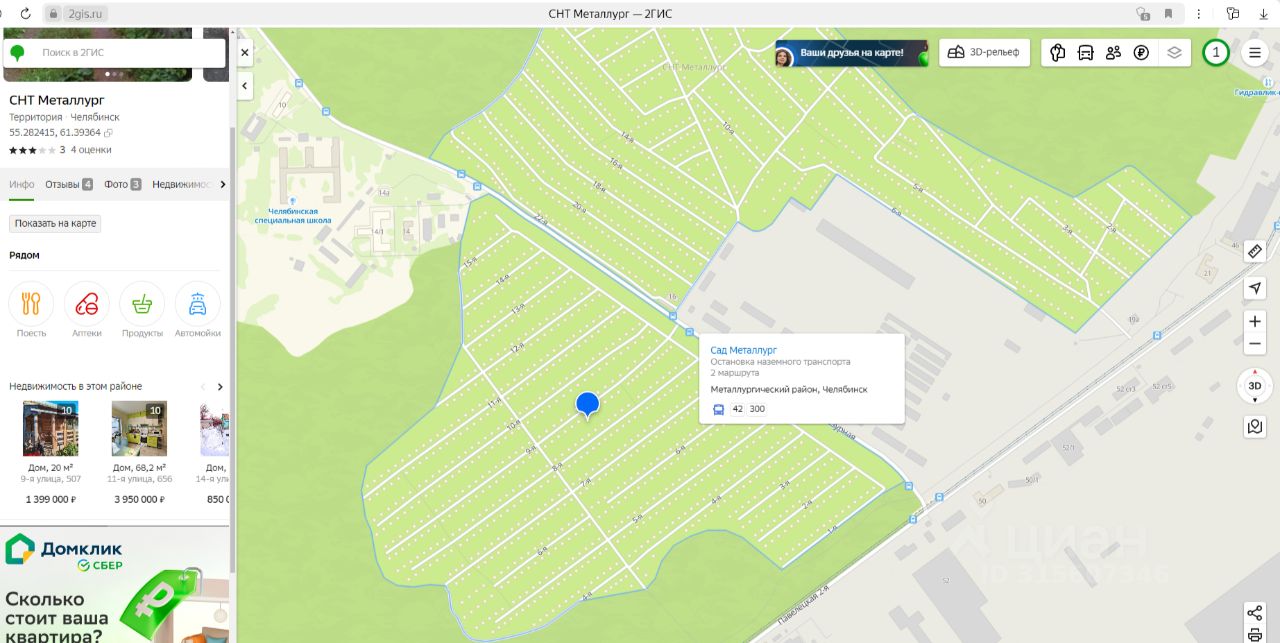
Task: Show next real estate listings with the right chevron
Action: [220, 387]
